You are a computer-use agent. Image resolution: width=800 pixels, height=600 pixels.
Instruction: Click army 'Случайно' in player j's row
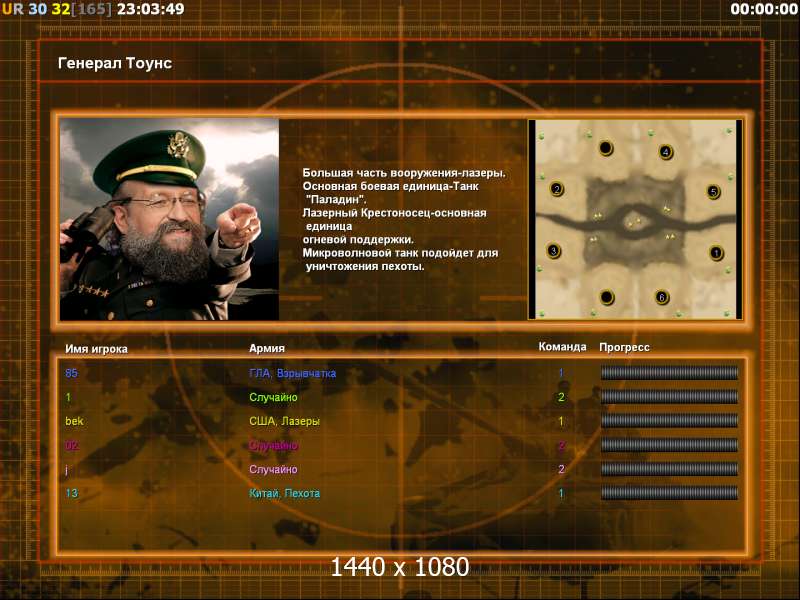point(273,469)
